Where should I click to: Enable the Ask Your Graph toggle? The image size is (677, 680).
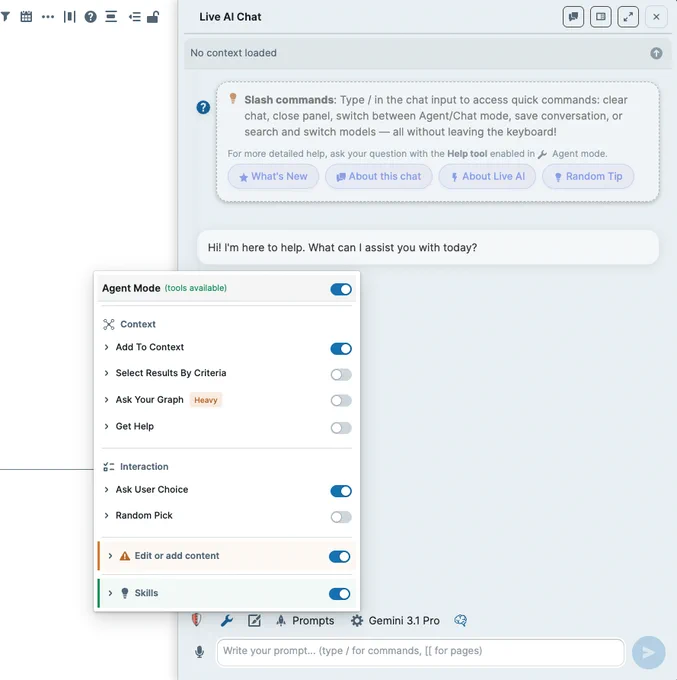[x=341, y=400]
